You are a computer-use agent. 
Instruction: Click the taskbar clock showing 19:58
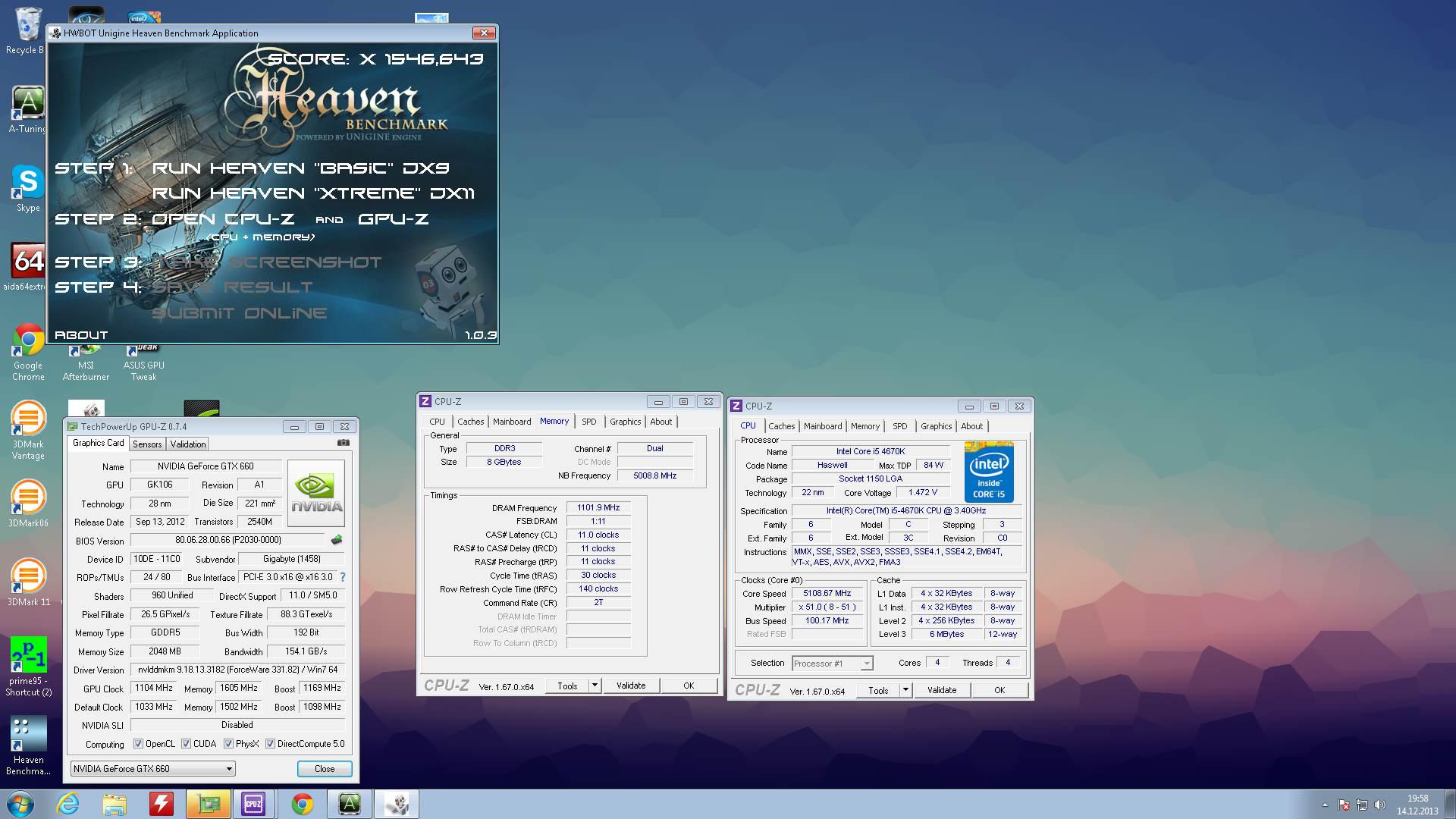pos(1417,805)
